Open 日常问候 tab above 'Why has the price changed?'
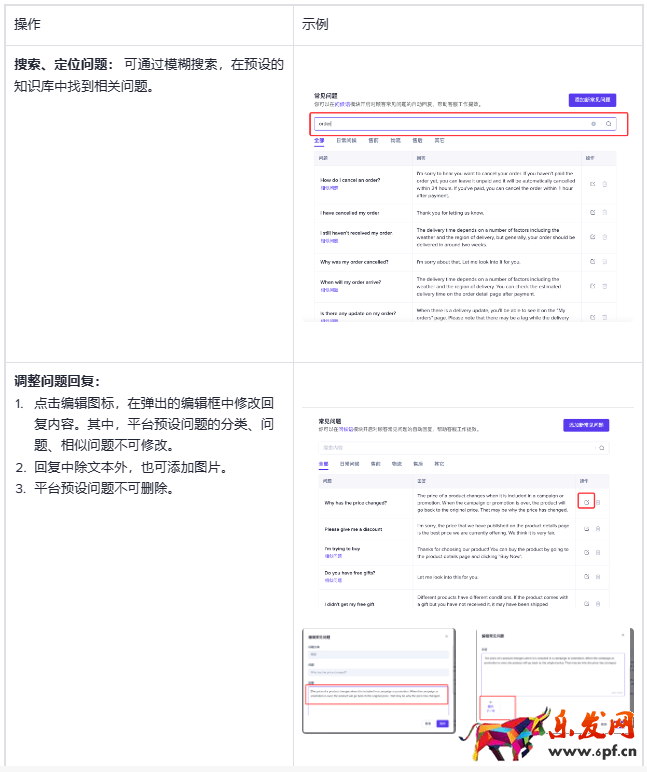Viewport: 647px width, 772px height. pos(350,464)
